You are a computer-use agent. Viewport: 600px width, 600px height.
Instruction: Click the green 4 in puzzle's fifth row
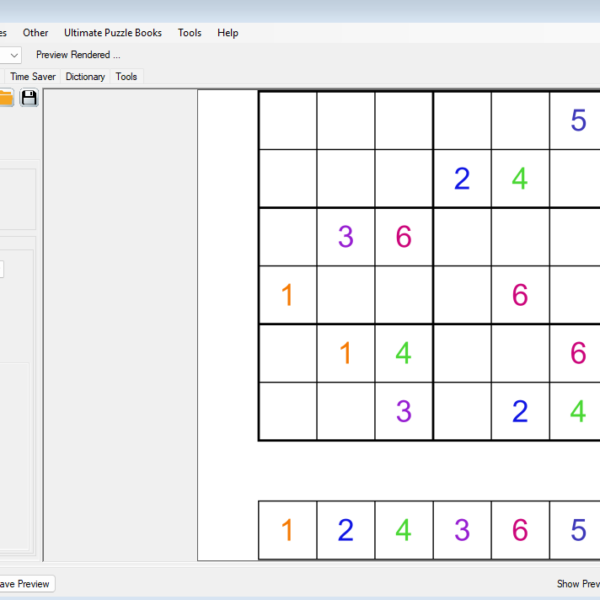[x=404, y=353]
